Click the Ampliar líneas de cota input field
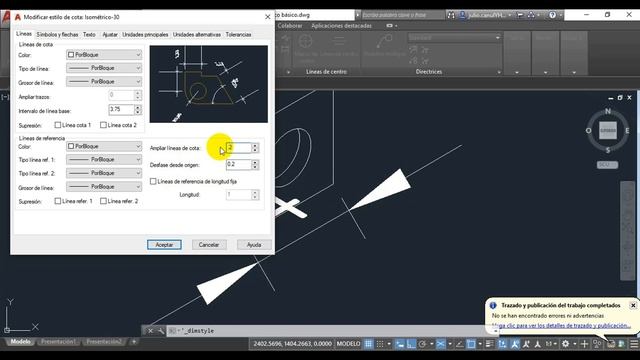Image resolution: width=640 pixels, height=360 pixels. 239,148
